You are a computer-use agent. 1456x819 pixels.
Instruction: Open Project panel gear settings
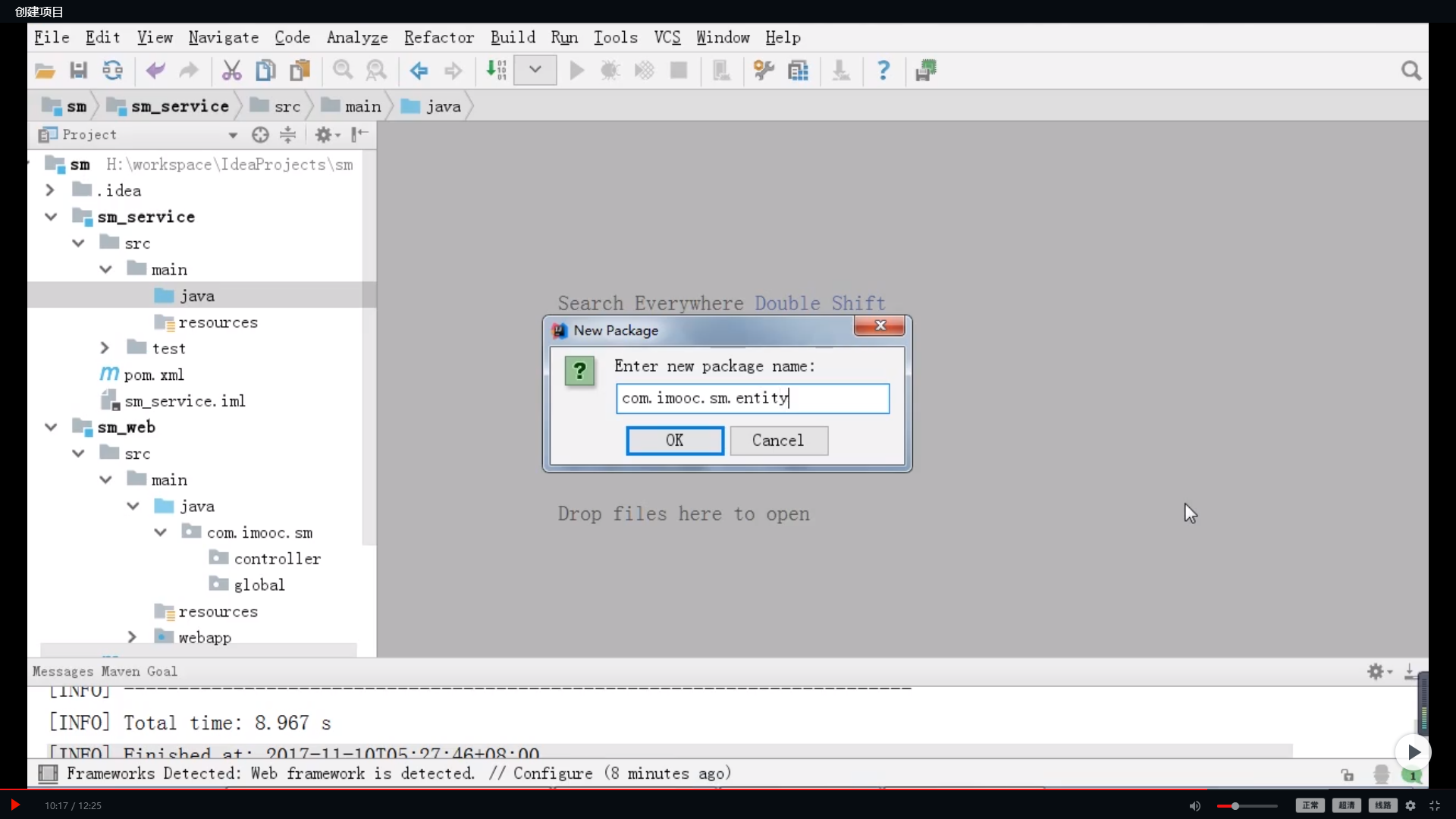[327, 135]
